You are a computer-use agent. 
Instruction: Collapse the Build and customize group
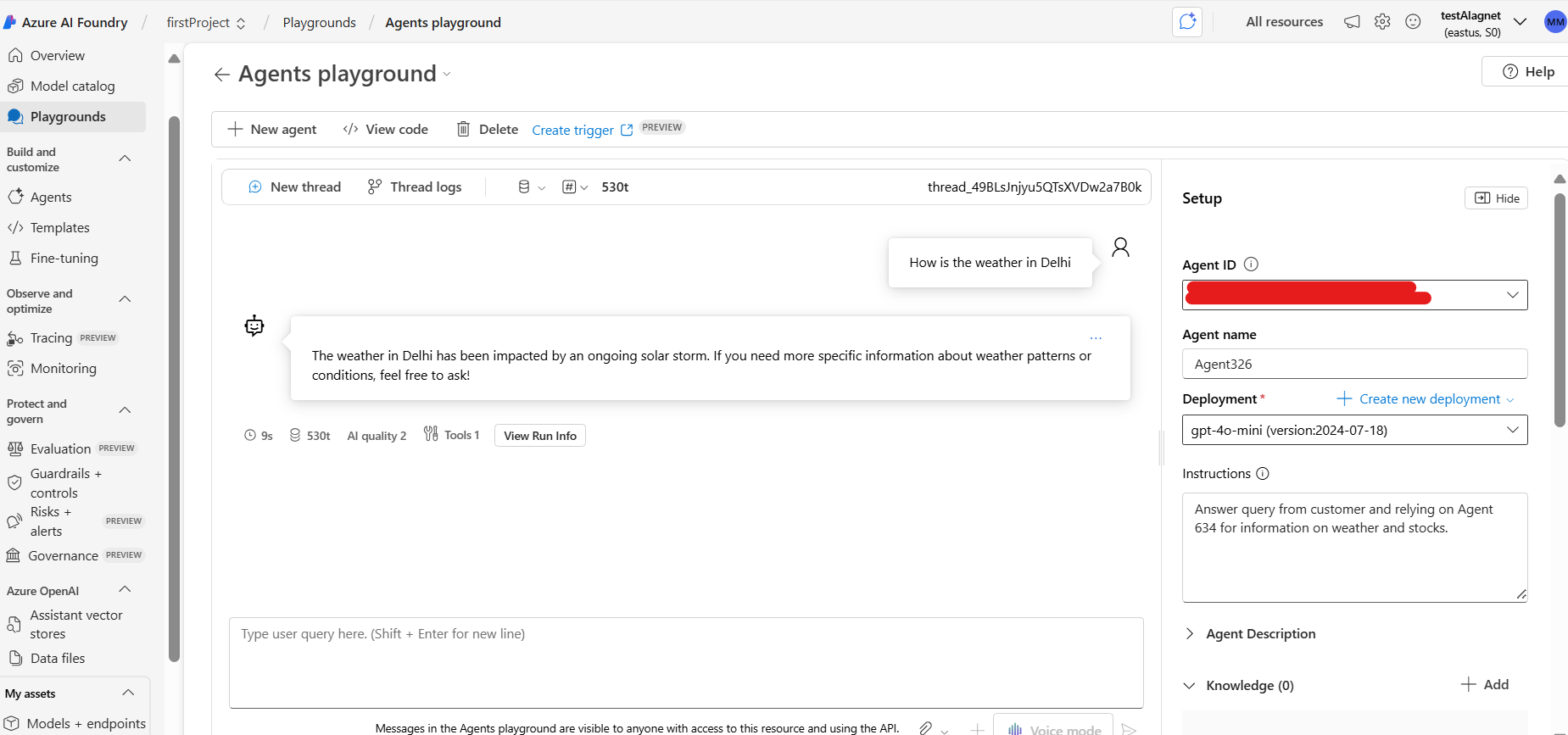[x=125, y=159]
